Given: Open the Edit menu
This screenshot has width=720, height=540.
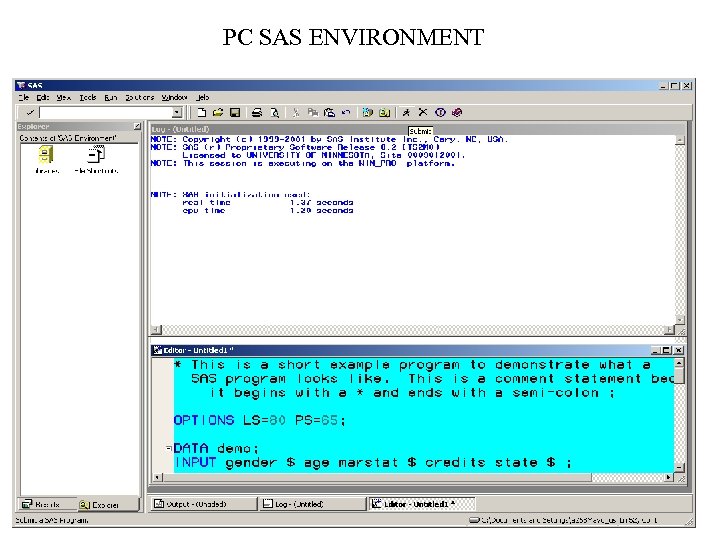Looking at the screenshot, I should point(43,98).
